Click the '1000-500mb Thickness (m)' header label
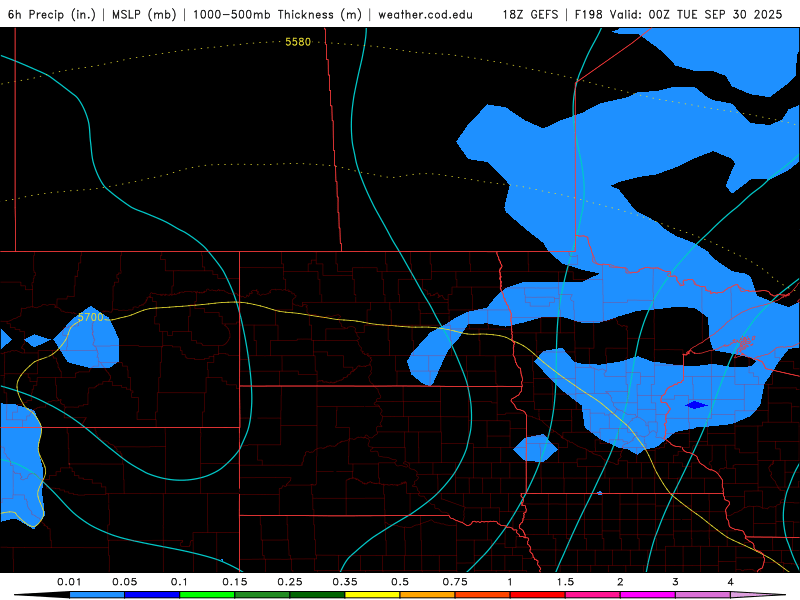The height and width of the screenshot is (600, 800). [277, 14]
